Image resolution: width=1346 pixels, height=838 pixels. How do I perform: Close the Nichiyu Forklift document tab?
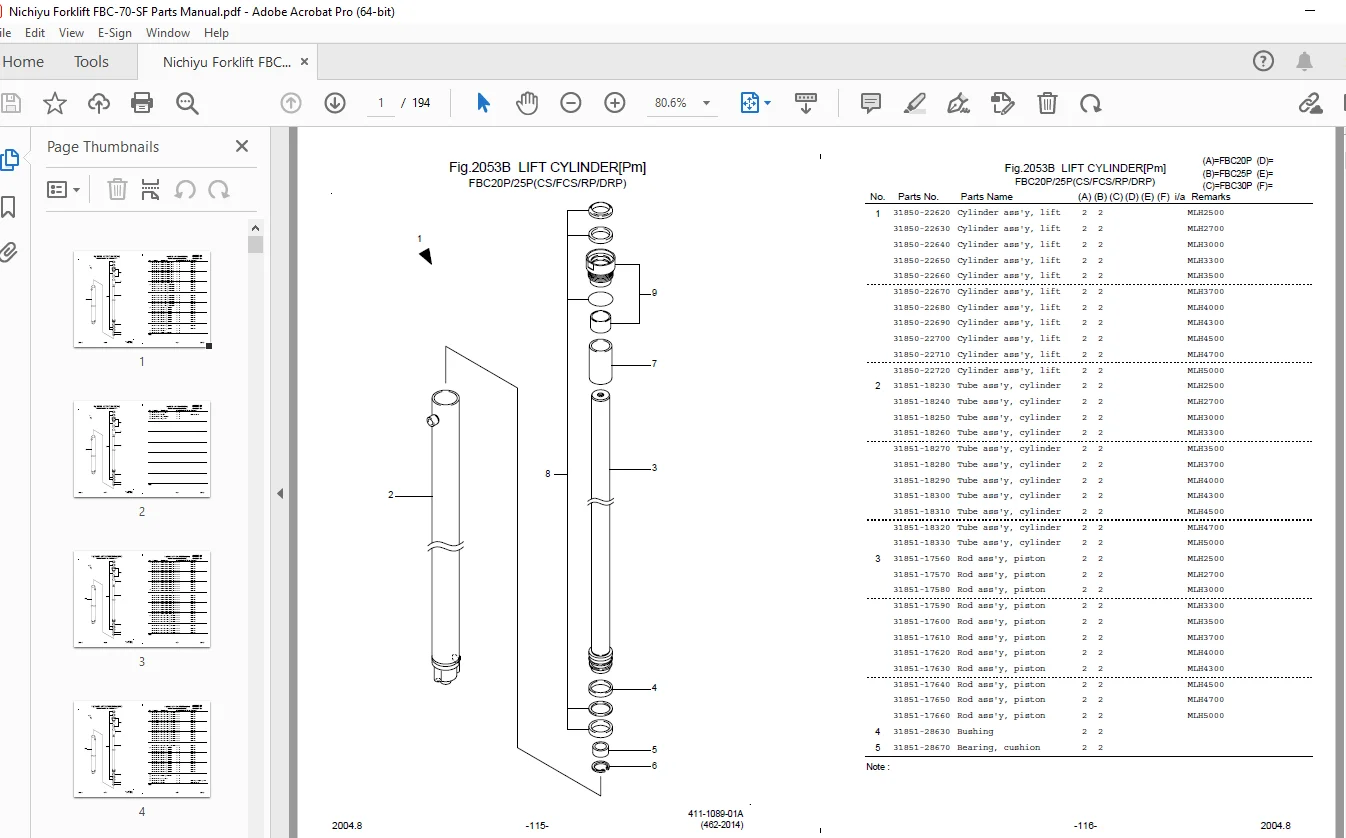tap(305, 62)
